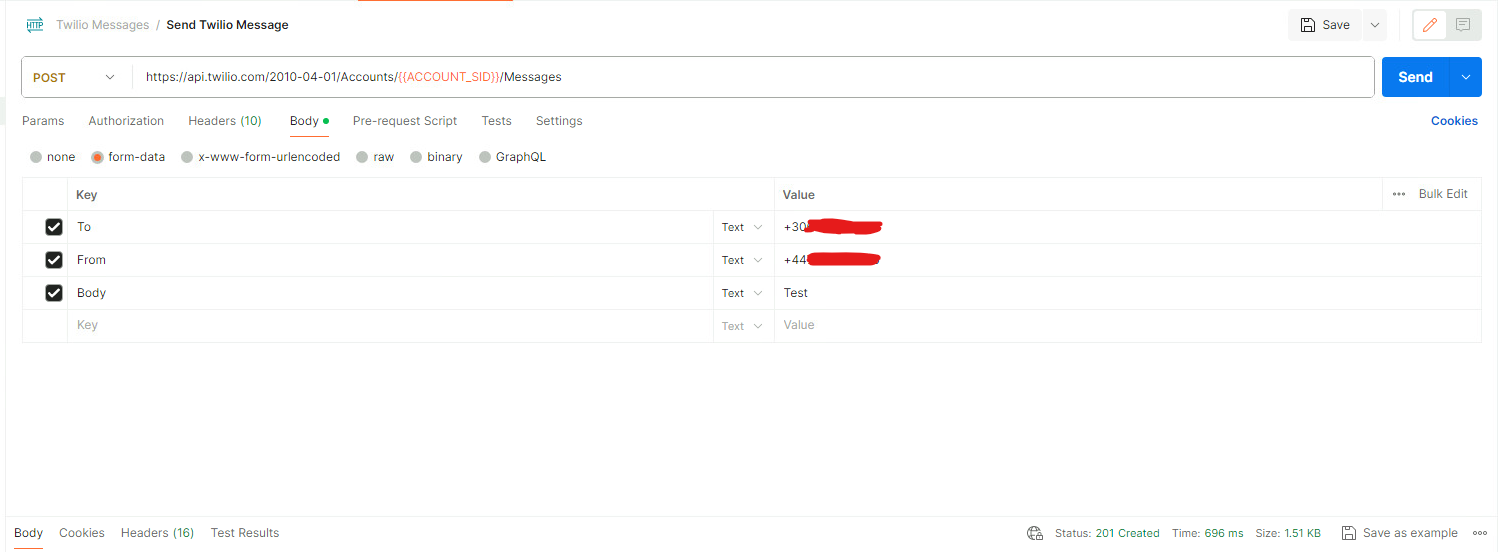This screenshot has width=1498, height=552.
Task: Click the To key cell
Action: tap(390, 227)
